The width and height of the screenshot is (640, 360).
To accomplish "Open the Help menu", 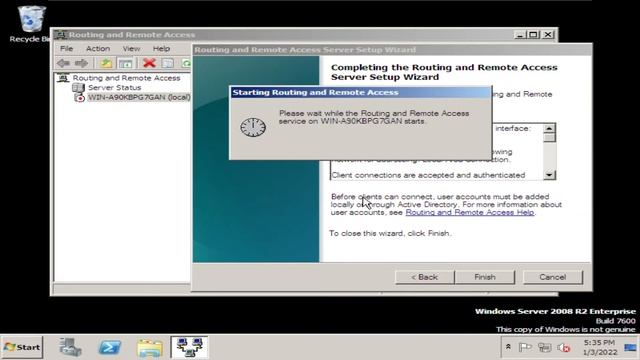I will pos(161,49).
